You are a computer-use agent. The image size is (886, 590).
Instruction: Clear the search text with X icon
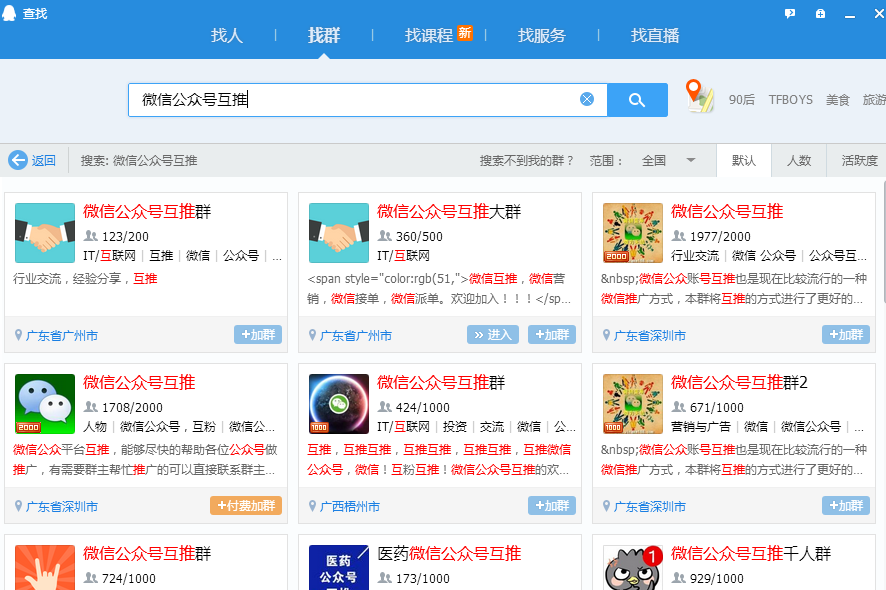click(x=587, y=99)
